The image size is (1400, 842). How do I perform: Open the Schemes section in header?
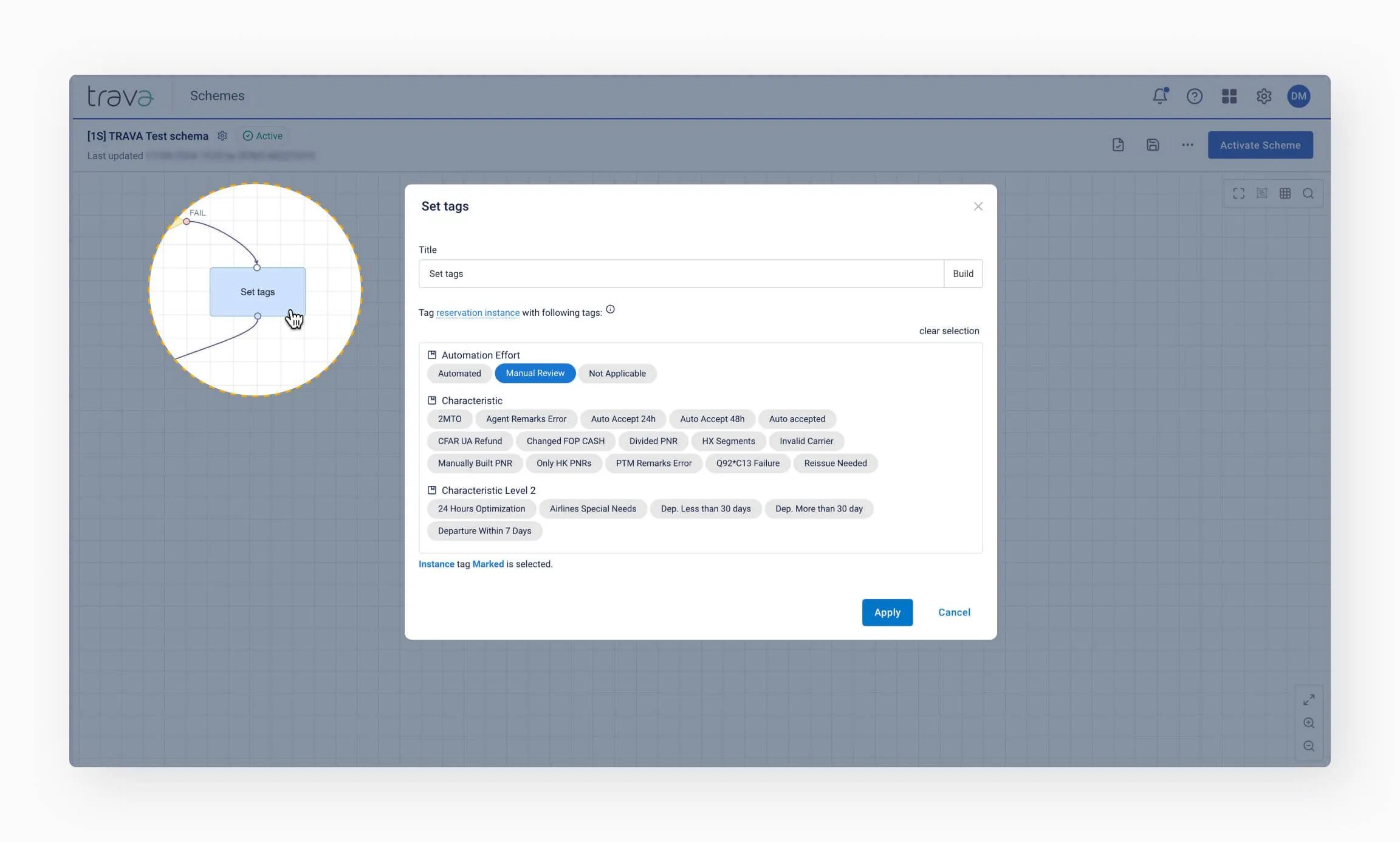217,96
